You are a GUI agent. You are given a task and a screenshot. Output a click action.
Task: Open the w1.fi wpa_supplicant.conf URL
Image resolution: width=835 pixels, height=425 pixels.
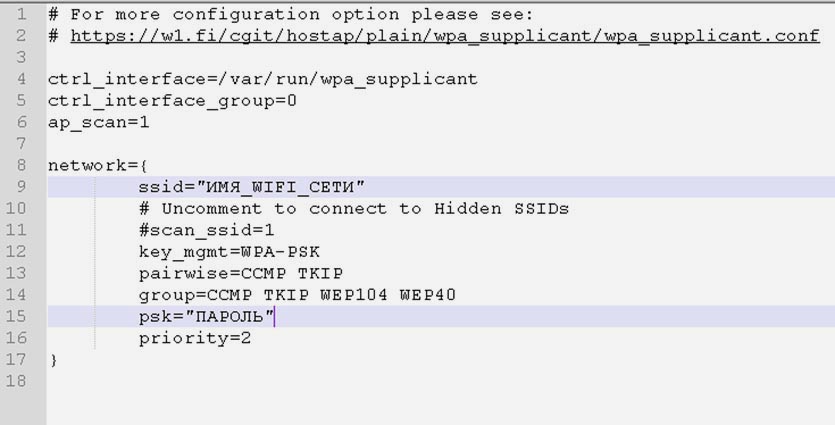444,36
